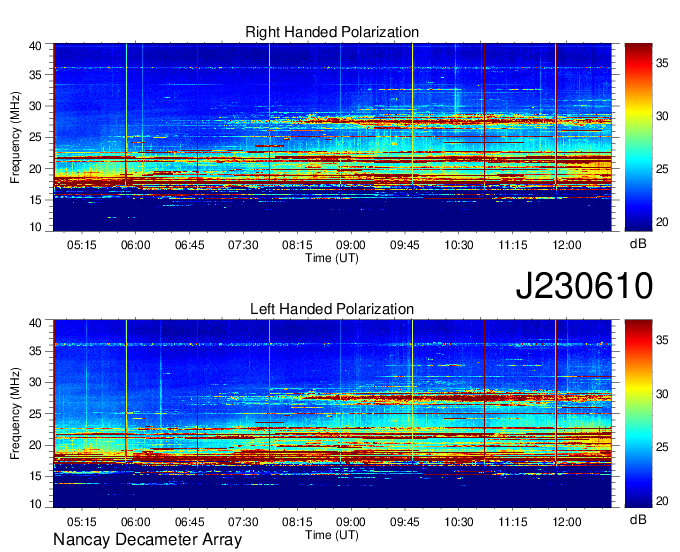Viewport: 680px width, 552px height.
Task: Click the 20 MHz tick on right-handed frequency axis
Action: tap(36, 169)
